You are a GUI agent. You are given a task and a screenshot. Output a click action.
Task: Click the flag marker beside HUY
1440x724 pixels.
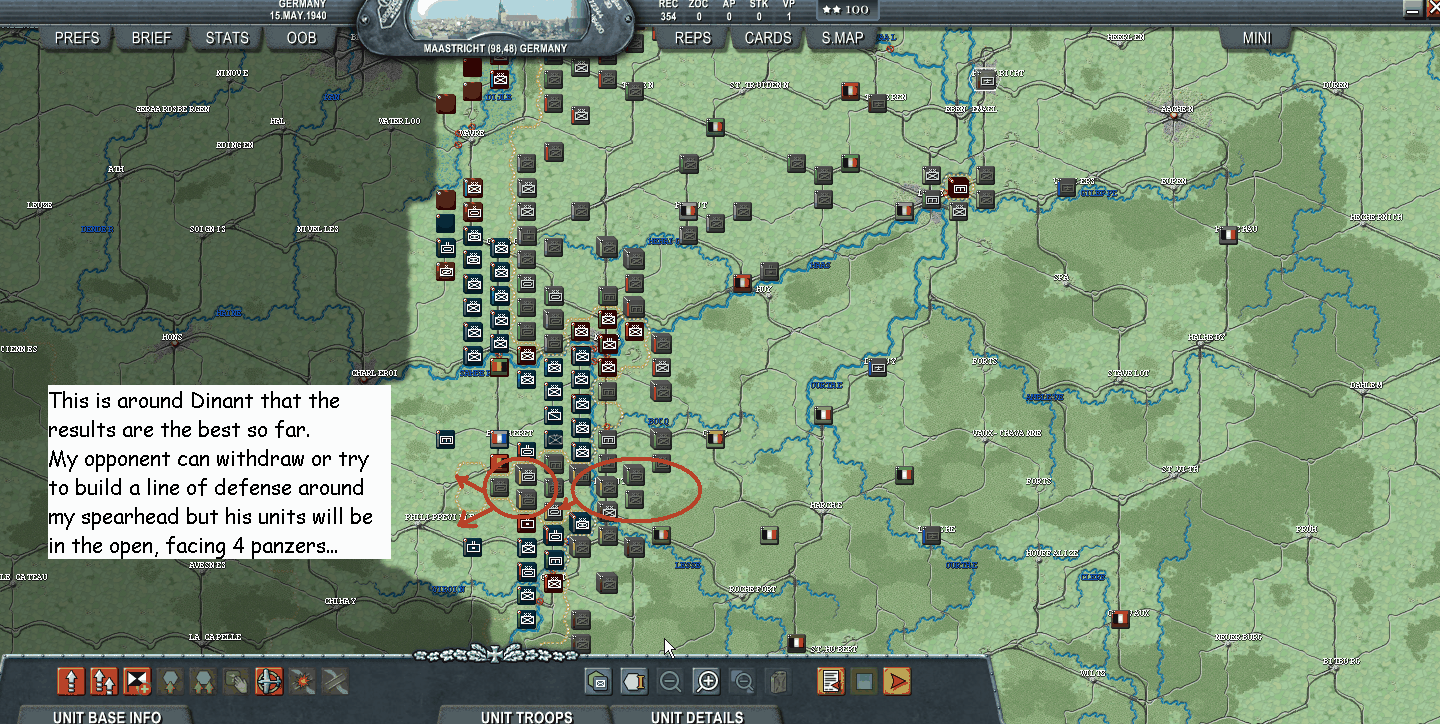point(742,283)
